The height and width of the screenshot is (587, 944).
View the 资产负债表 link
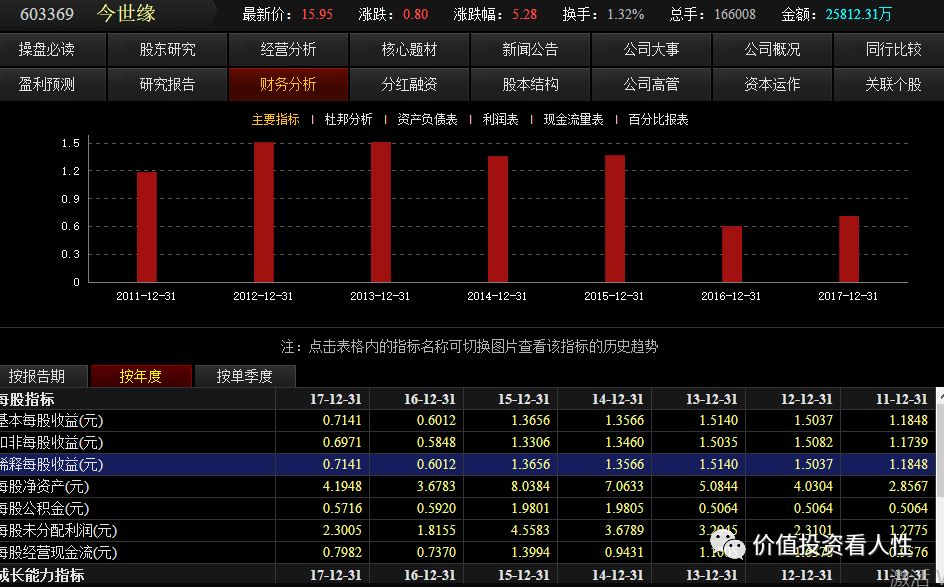point(427,119)
